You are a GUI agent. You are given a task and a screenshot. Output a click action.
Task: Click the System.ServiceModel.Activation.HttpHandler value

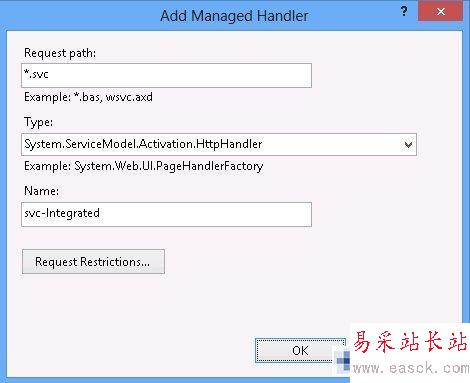143,144
